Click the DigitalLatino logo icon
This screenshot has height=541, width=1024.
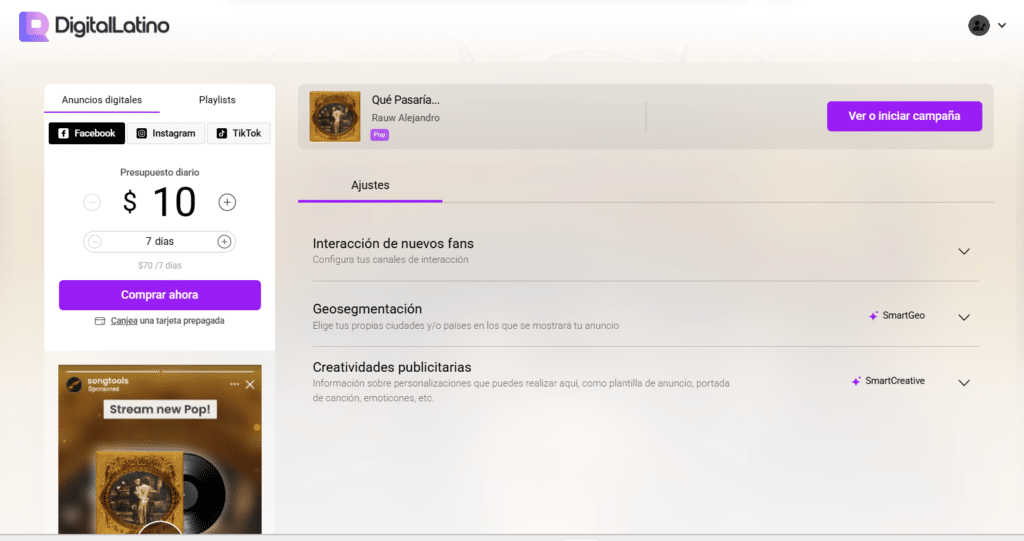pos(33,27)
